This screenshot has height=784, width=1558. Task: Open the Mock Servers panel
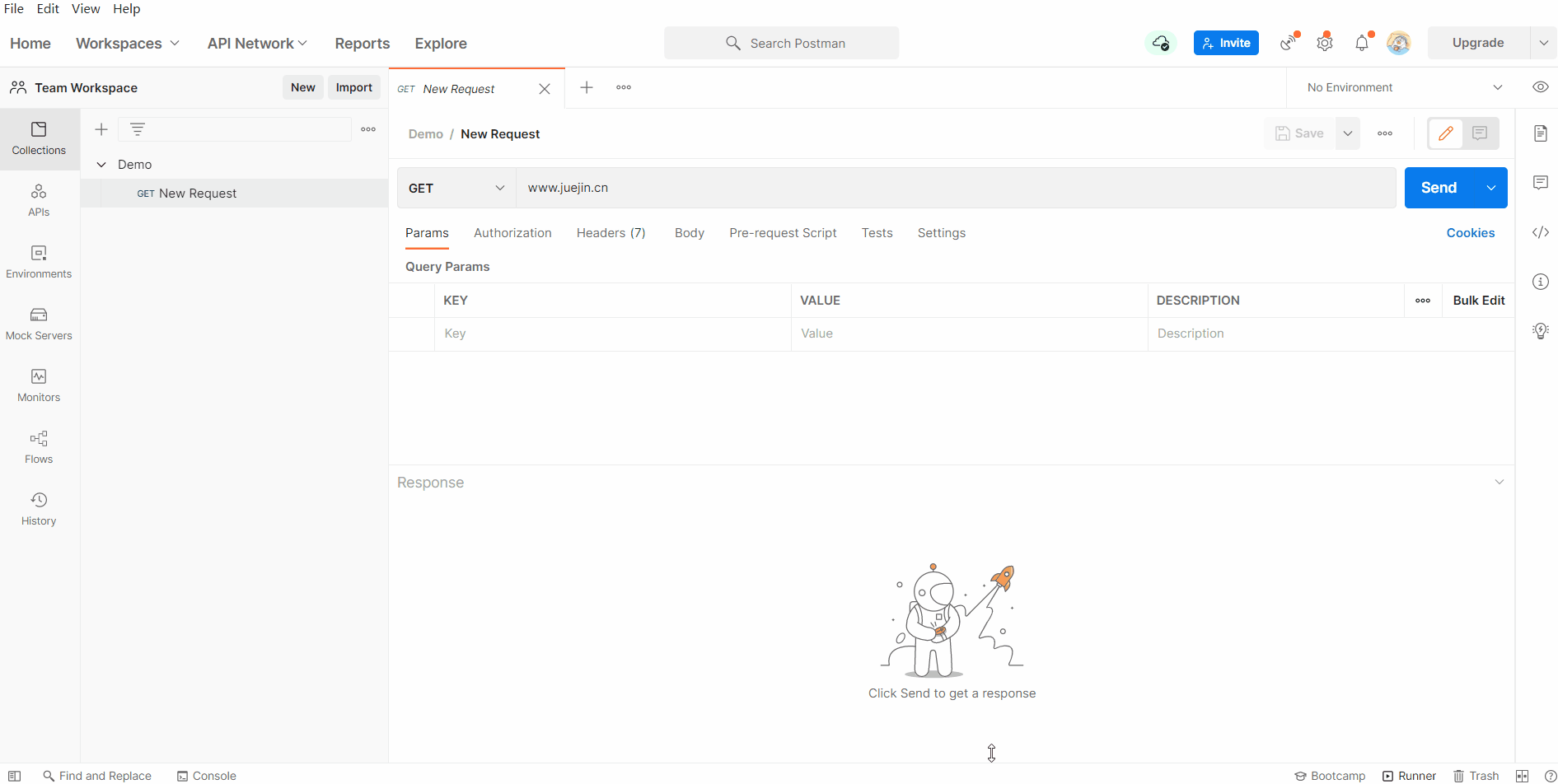click(39, 321)
